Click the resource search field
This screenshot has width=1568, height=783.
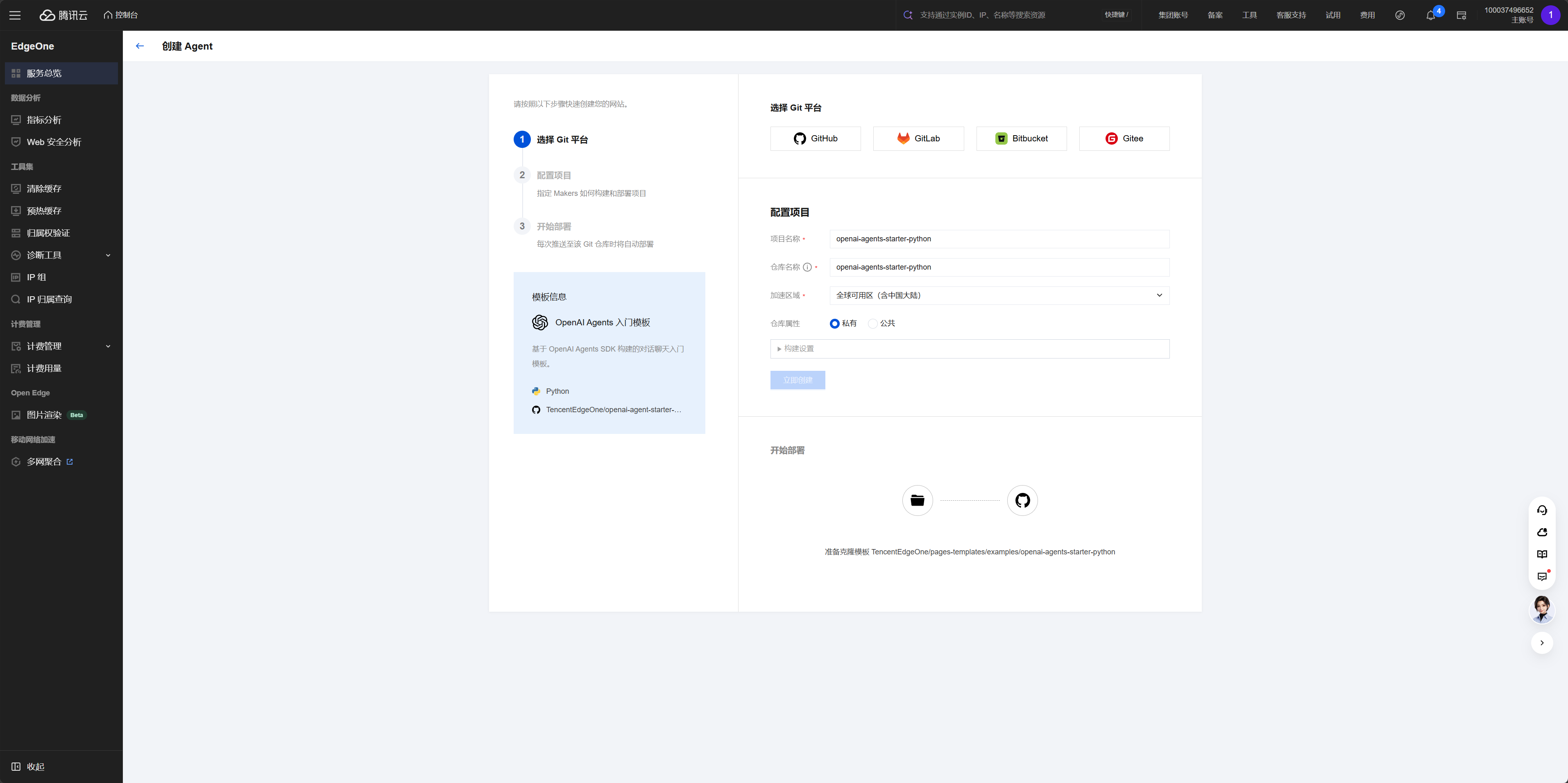(x=998, y=15)
